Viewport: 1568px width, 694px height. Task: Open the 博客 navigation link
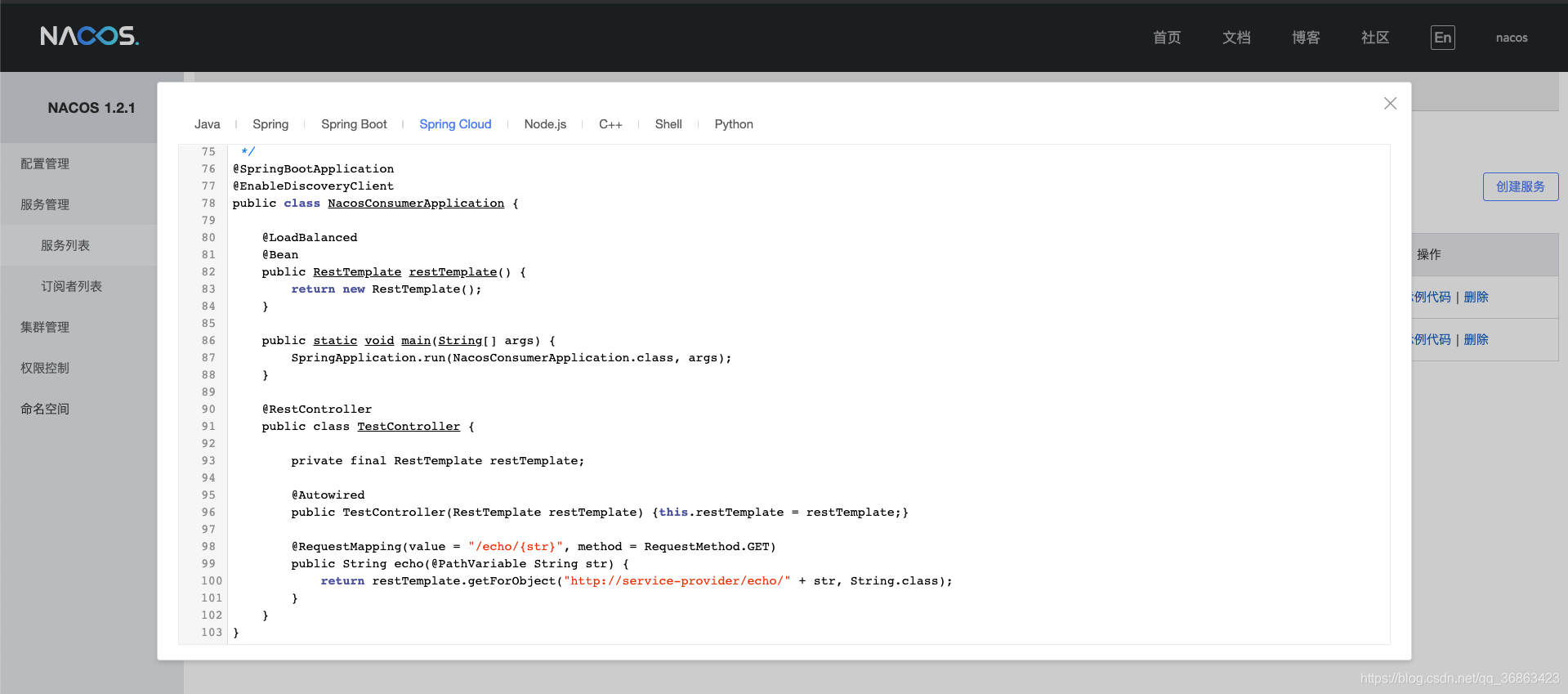(x=1306, y=38)
